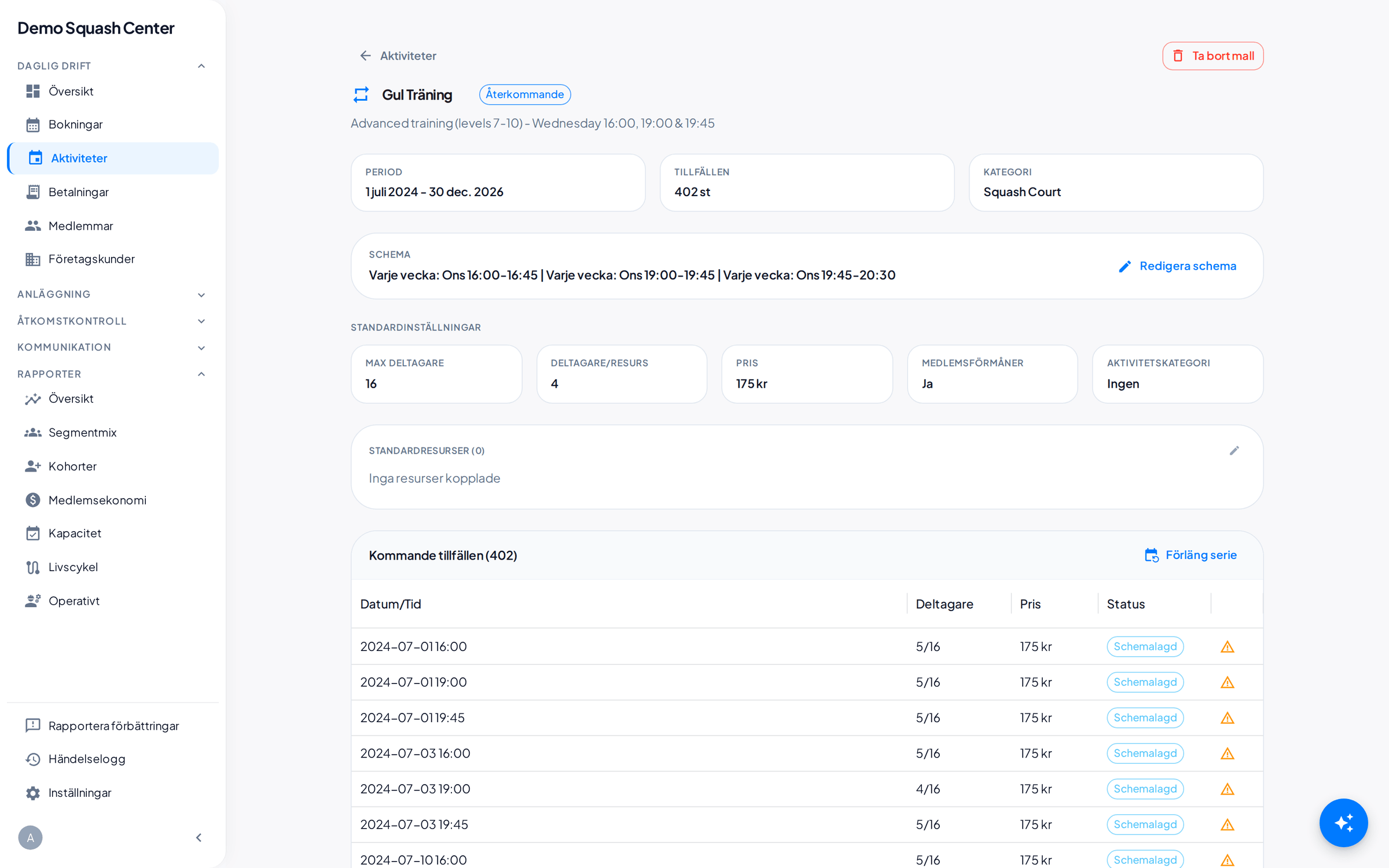Edit standard resources with the pencil icon
Image resolution: width=1389 pixels, height=868 pixels.
[x=1234, y=451]
